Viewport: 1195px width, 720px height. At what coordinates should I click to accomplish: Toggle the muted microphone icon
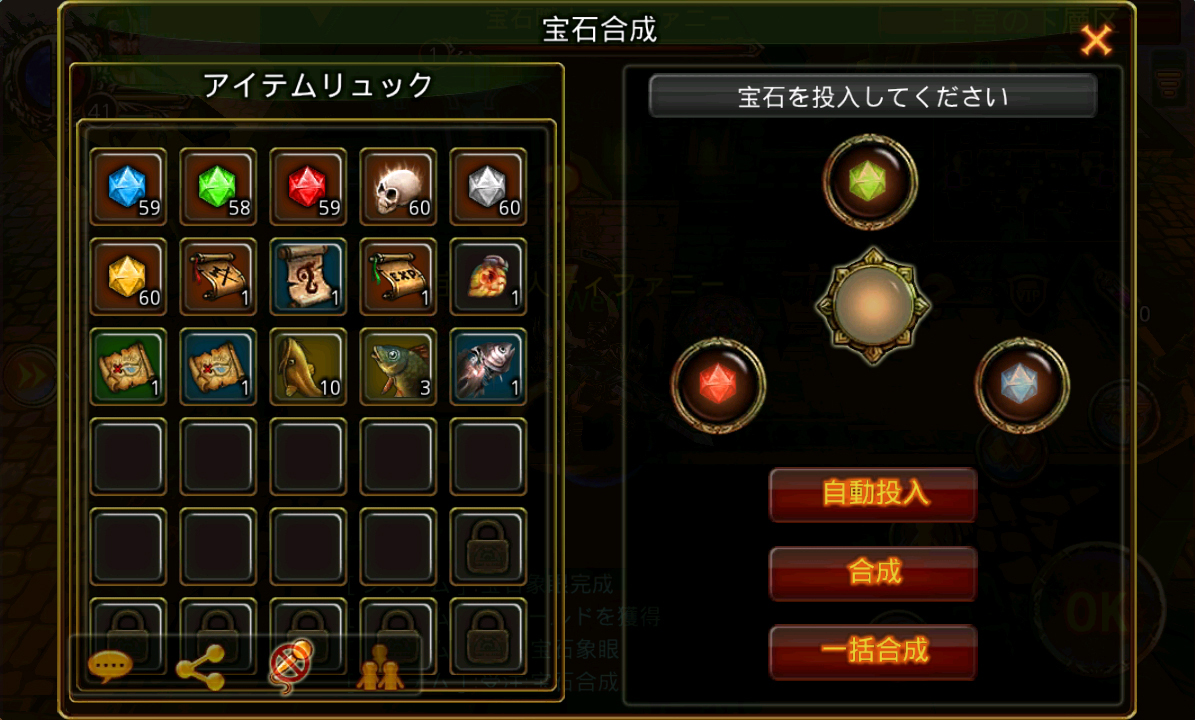pos(290,665)
